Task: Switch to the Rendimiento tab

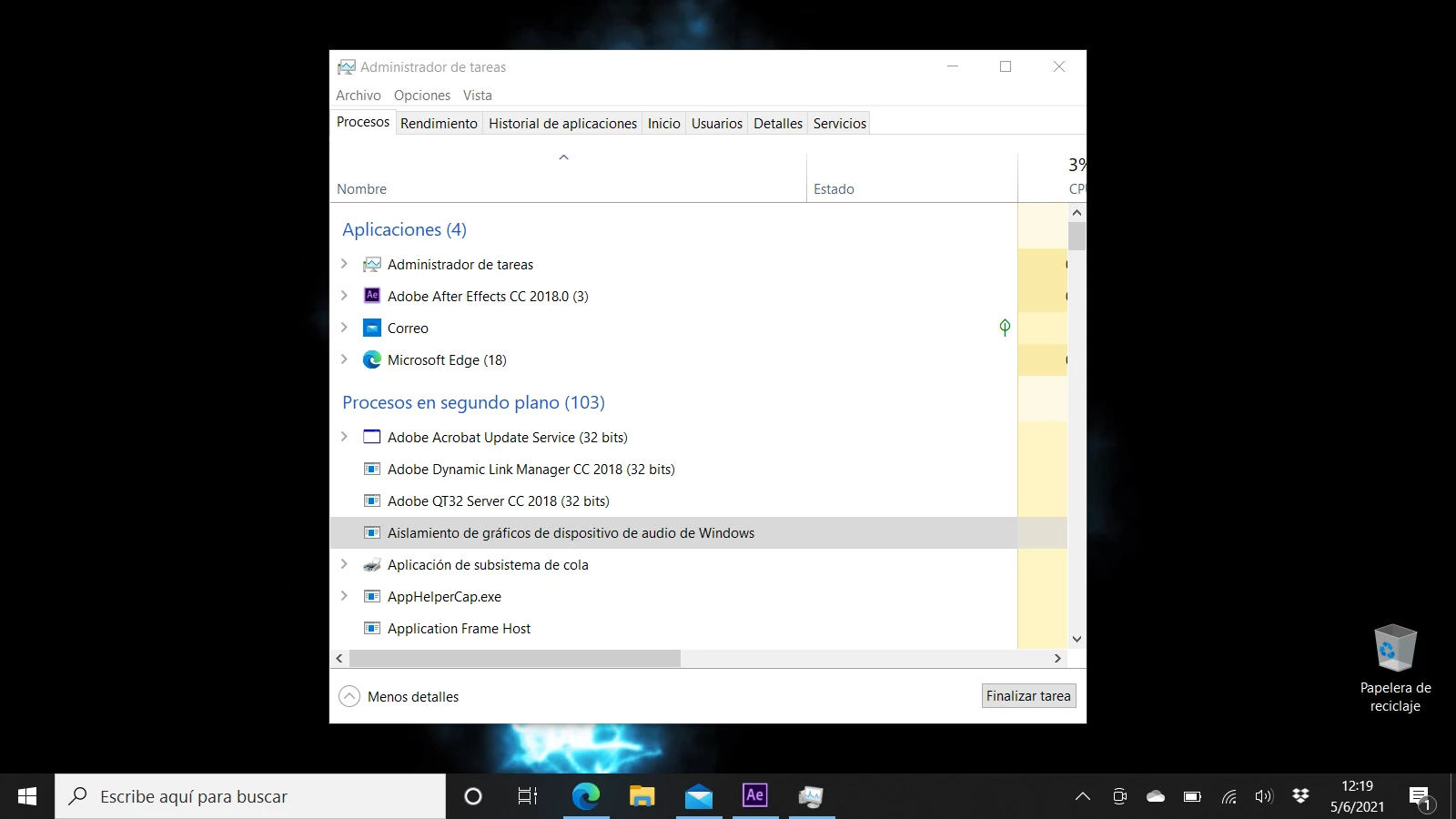Action: (439, 124)
